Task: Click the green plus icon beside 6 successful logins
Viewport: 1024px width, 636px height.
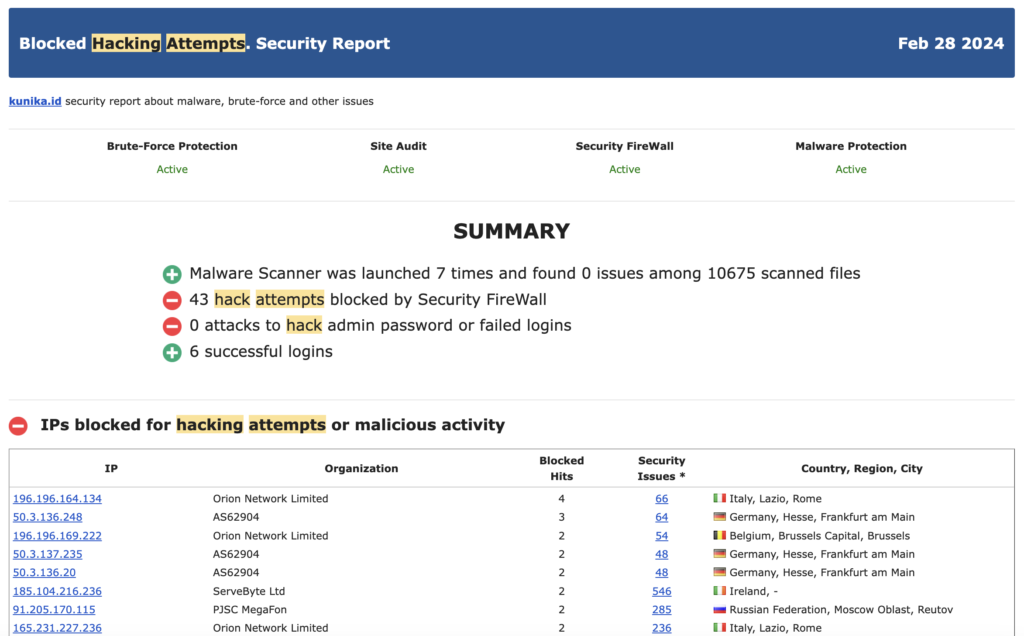Action: tap(172, 351)
